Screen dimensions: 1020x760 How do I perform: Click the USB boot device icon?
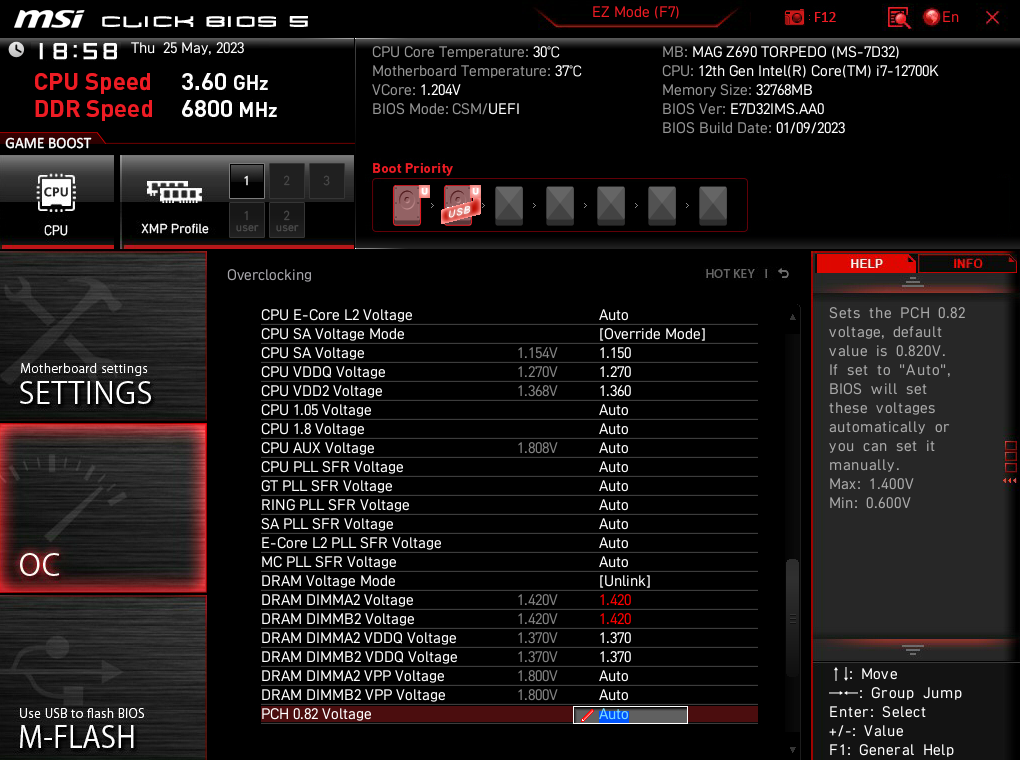click(x=461, y=205)
